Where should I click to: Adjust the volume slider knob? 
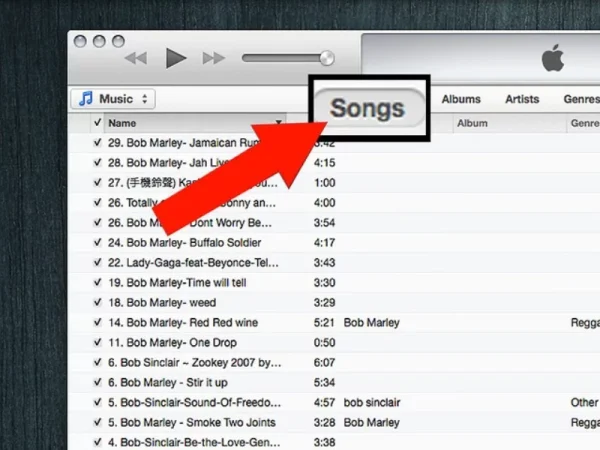click(x=327, y=58)
